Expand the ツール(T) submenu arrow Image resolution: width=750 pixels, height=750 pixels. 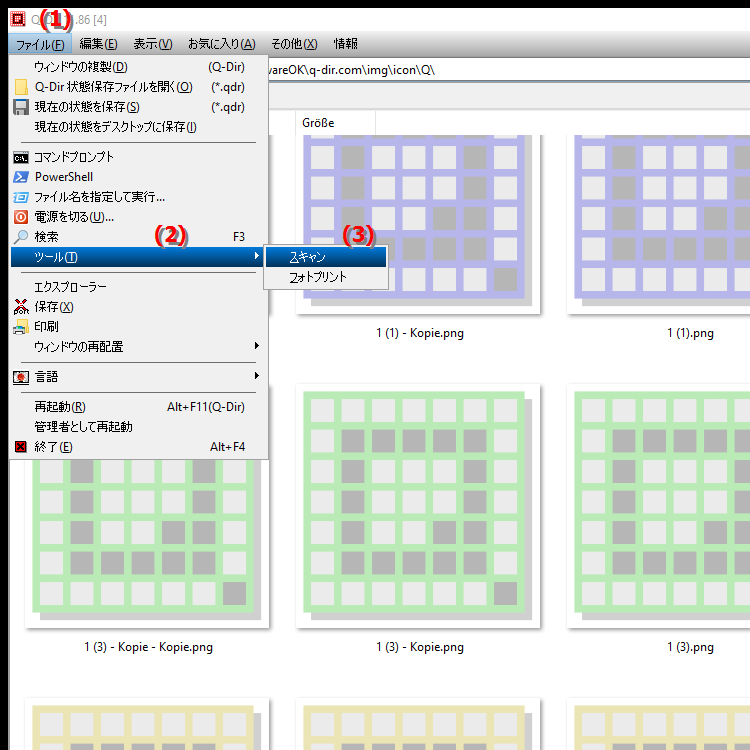[x=257, y=256]
